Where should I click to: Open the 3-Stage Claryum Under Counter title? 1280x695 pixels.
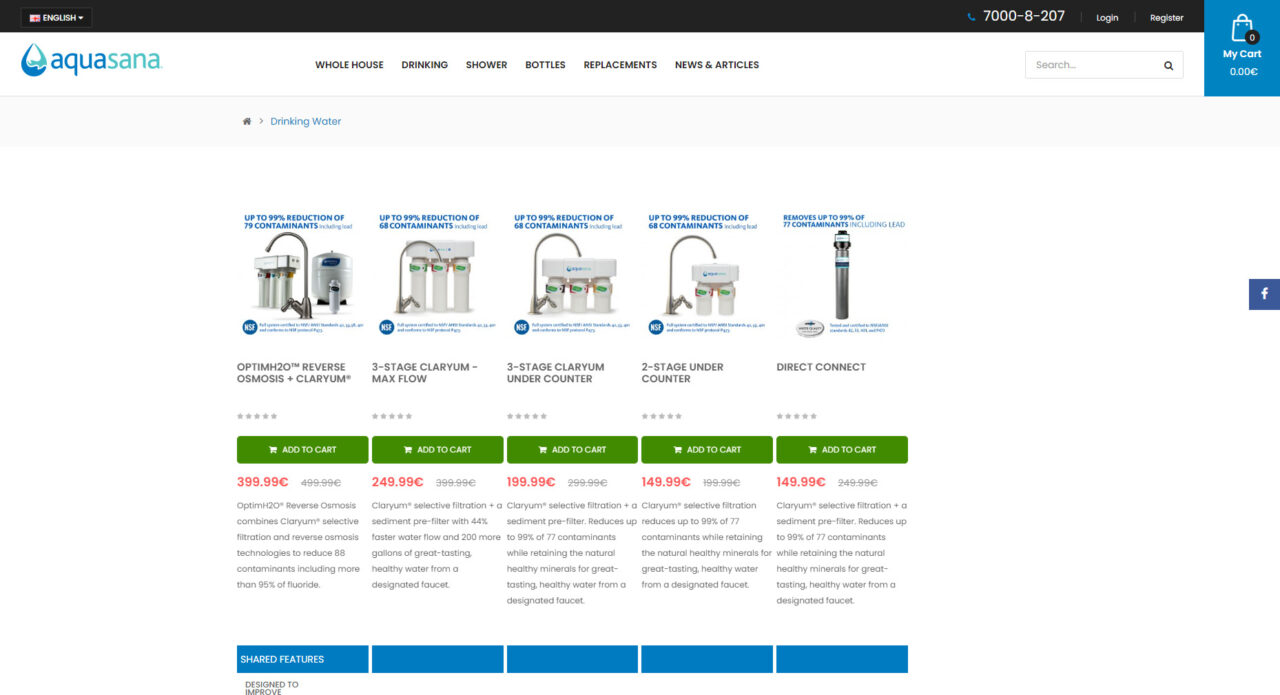[x=556, y=373]
